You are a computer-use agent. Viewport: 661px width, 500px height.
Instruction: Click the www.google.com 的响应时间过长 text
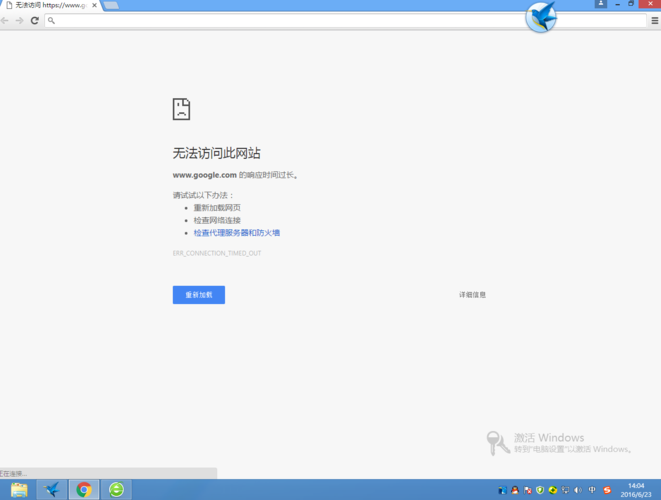click(x=235, y=175)
